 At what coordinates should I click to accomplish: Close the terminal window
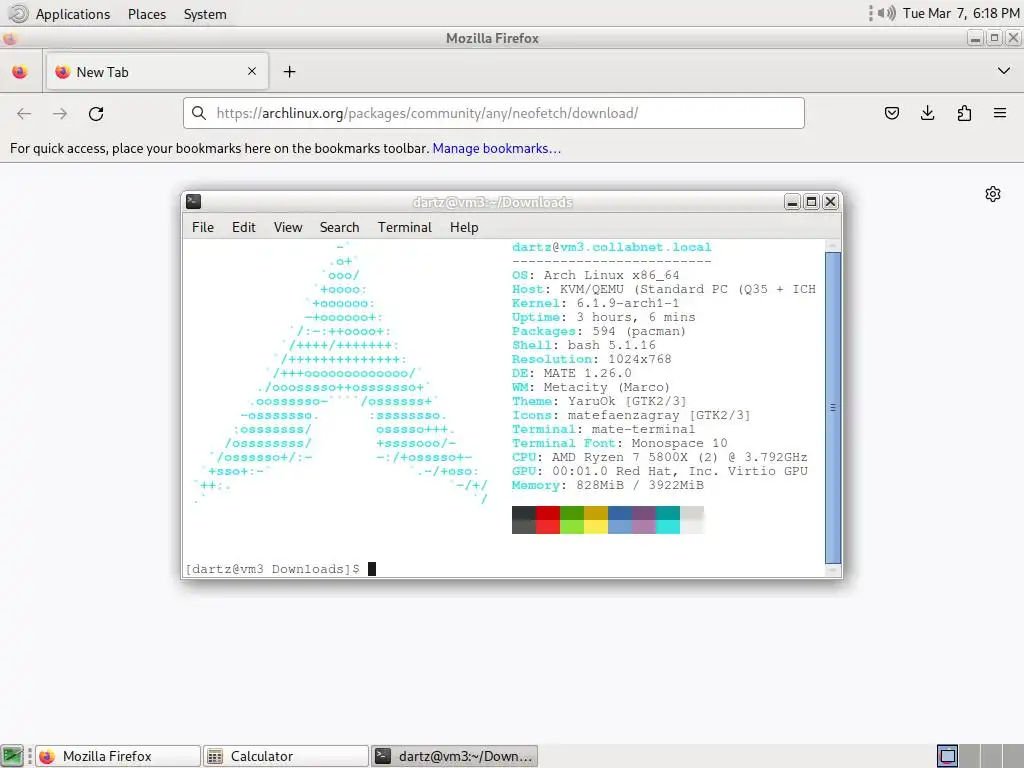(x=830, y=202)
